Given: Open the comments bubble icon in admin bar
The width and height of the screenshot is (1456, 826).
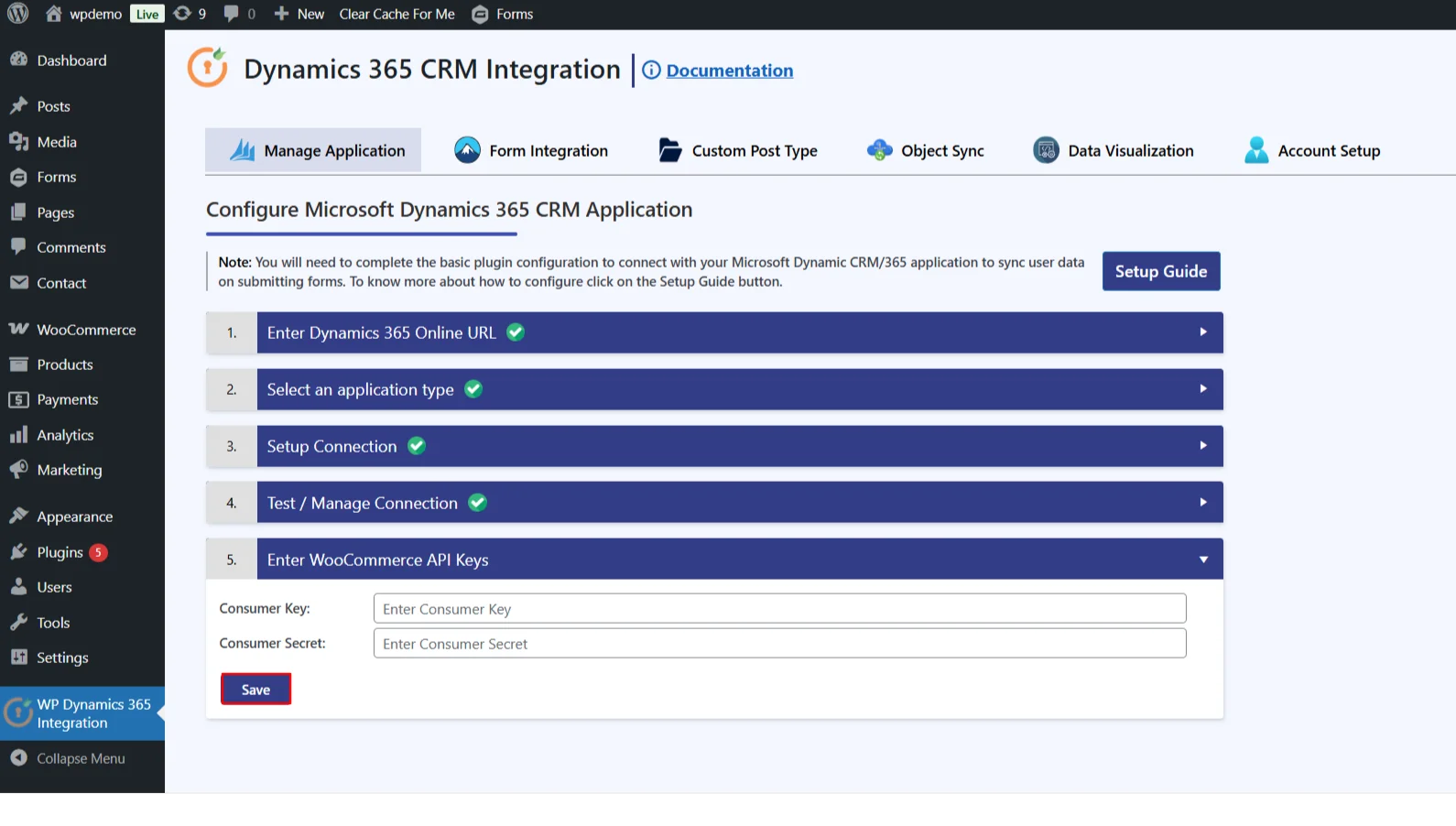Looking at the screenshot, I should tap(231, 14).
